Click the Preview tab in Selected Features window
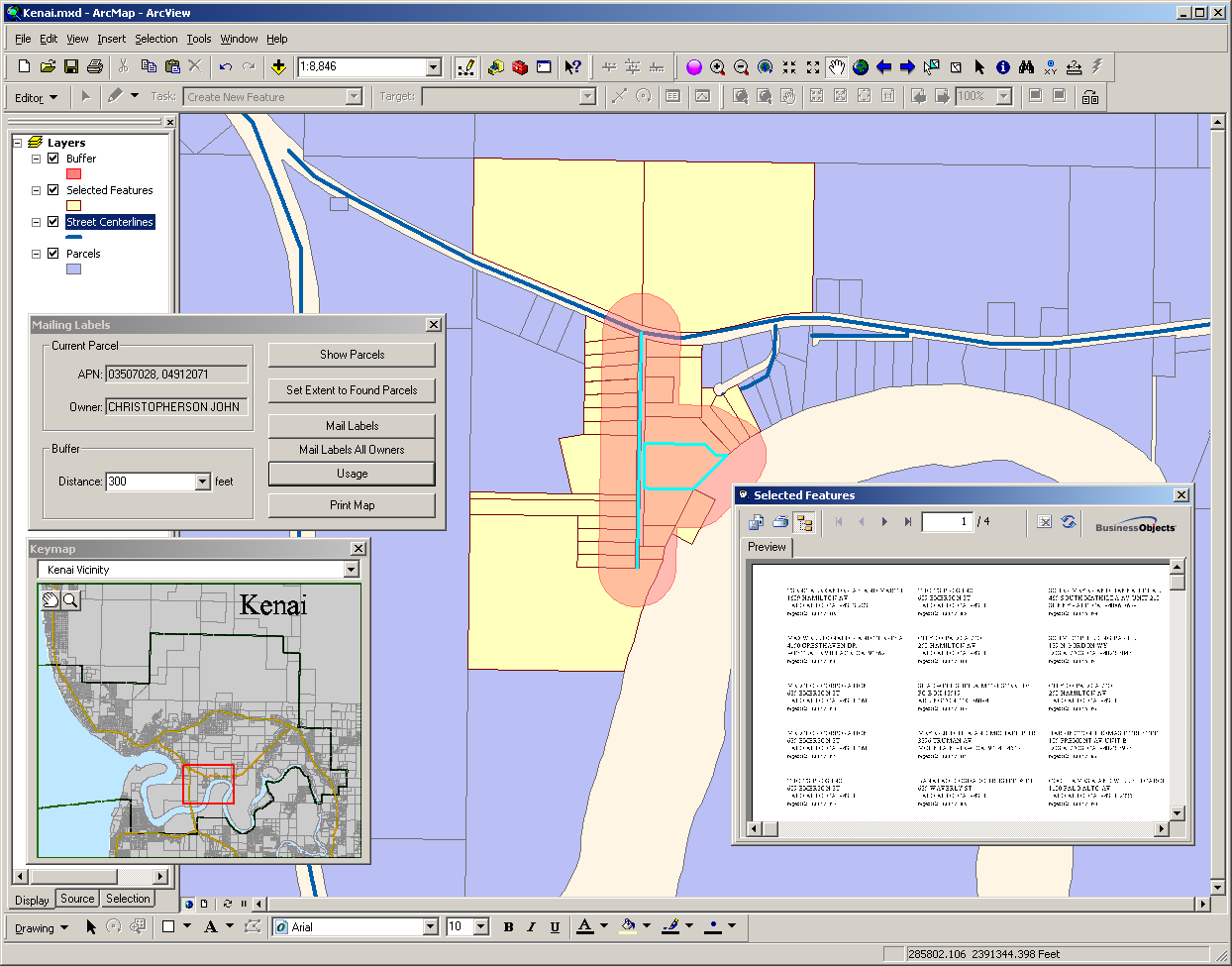The height and width of the screenshot is (966, 1232). pyautogui.click(x=767, y=547)
